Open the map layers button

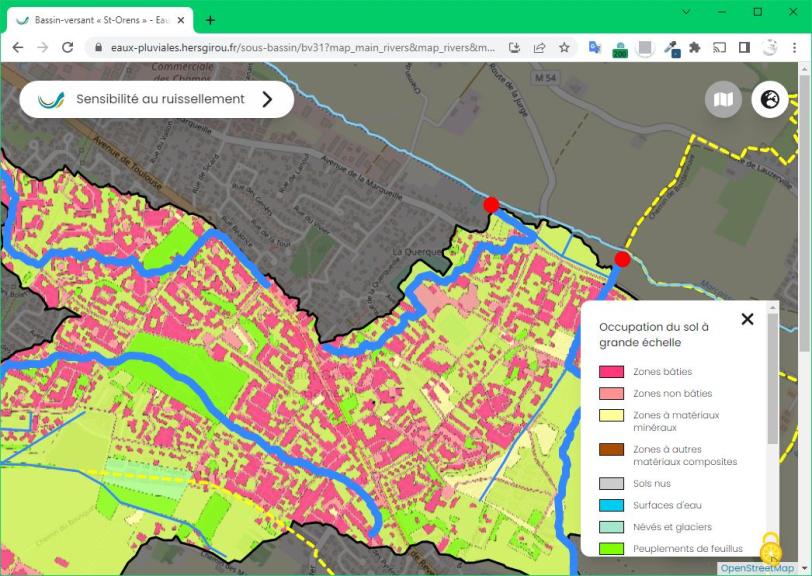click(723, 99)
